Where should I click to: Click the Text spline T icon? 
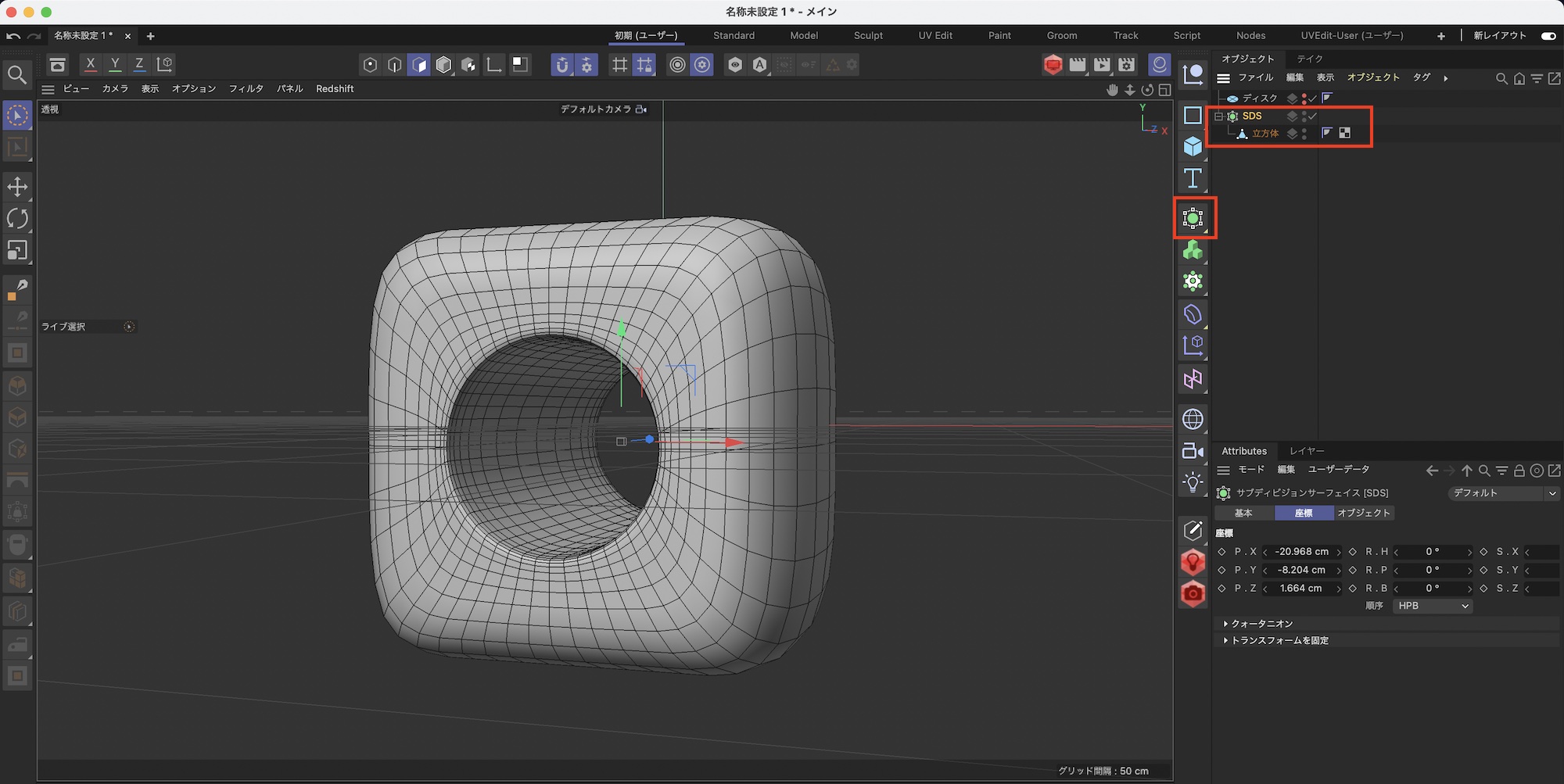pyautogui.click(x=1193, y=178)
